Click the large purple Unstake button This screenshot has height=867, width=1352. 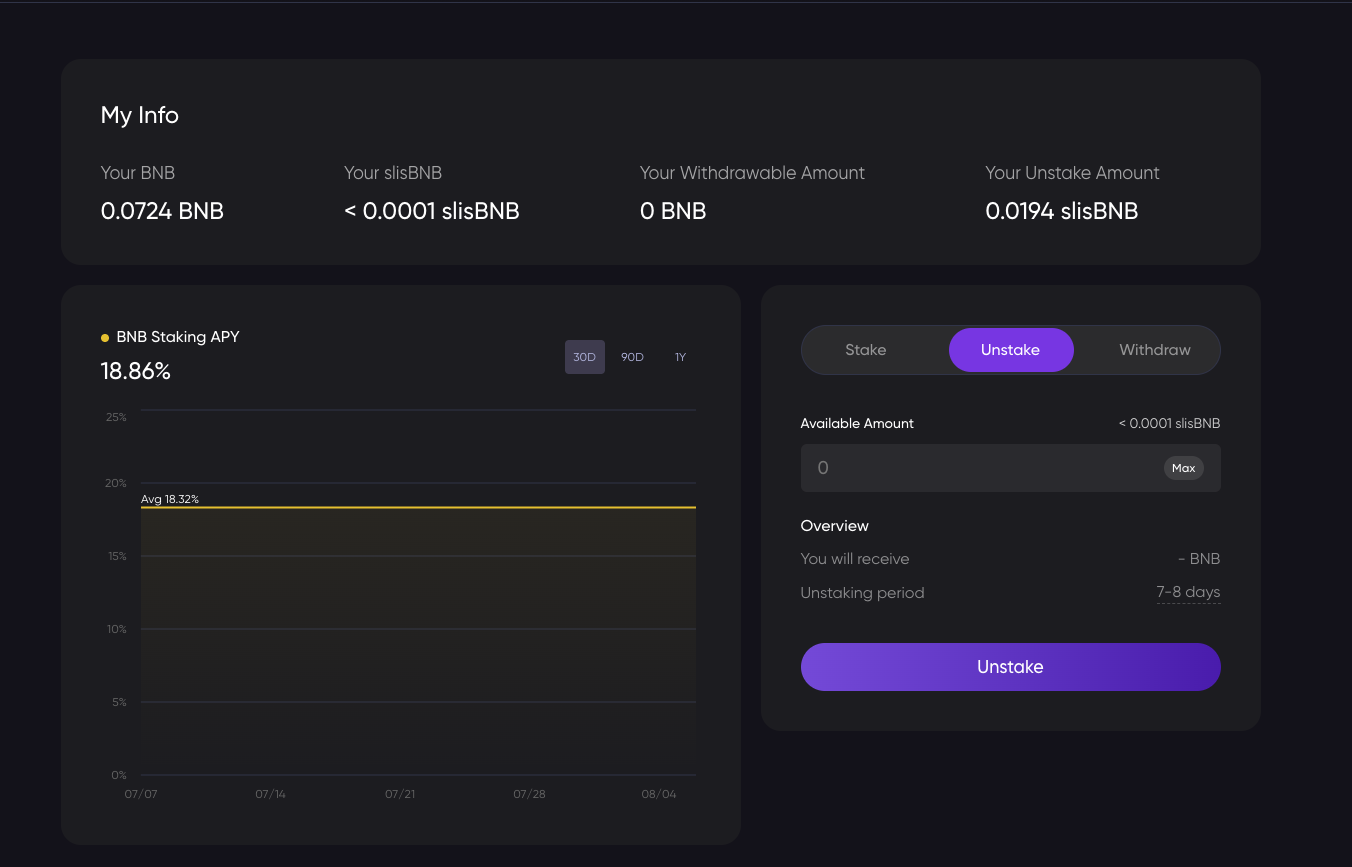(1010, 667)
